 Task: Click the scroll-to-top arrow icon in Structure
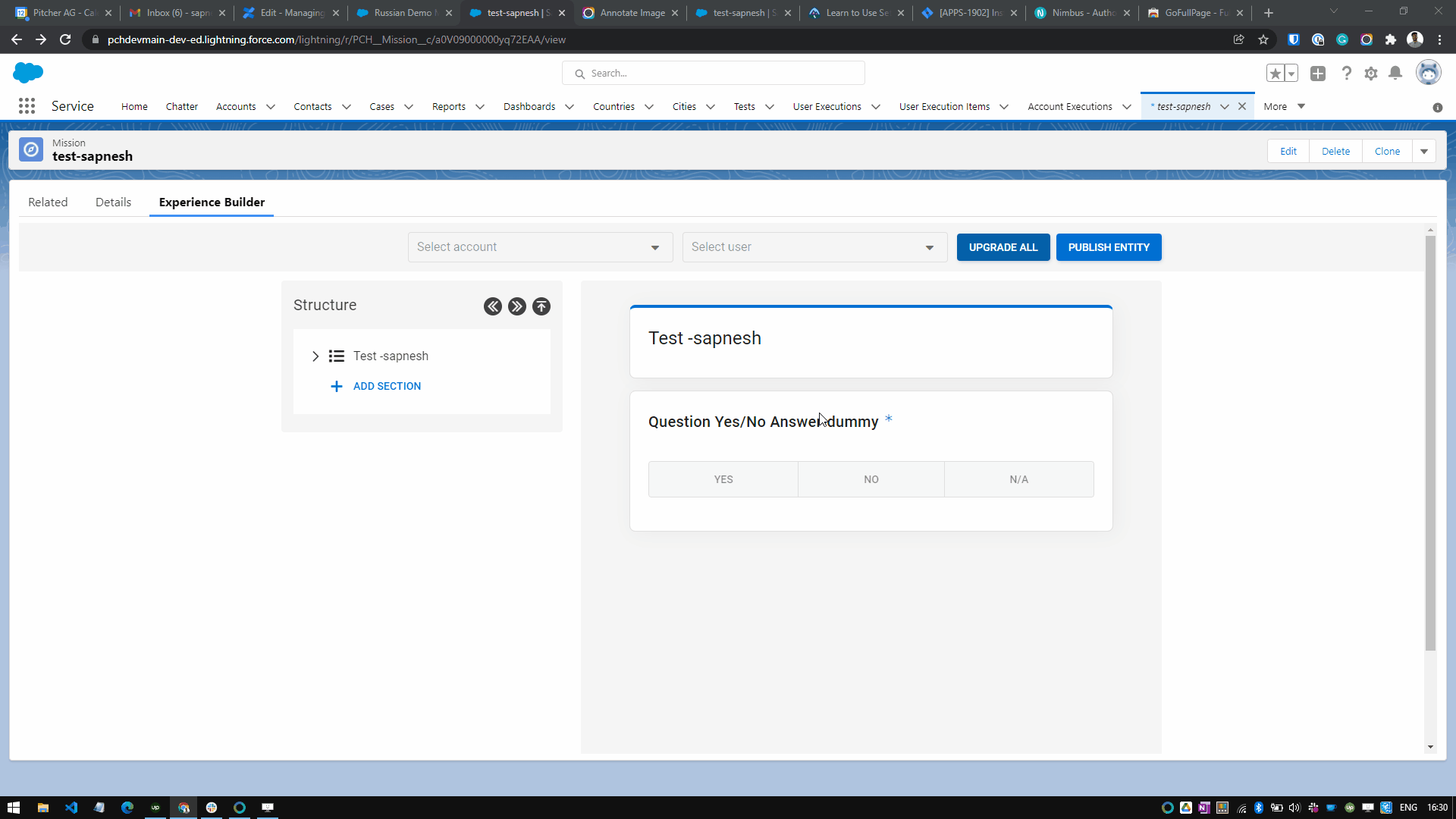pos(541,306)
